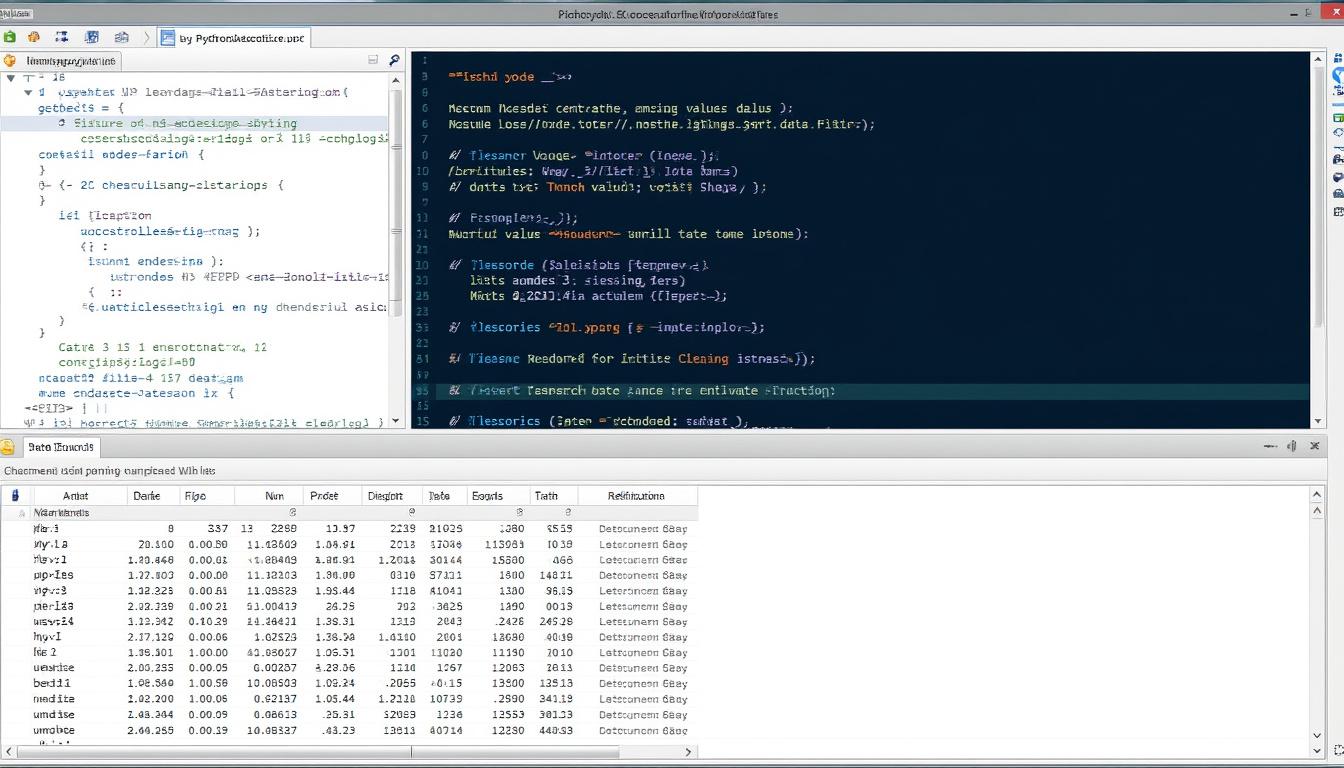Viewport: 1344px width, 768px height.
Task: Click the minimize dash icon in the bottom panel header
Action: tap(1270, 446)
